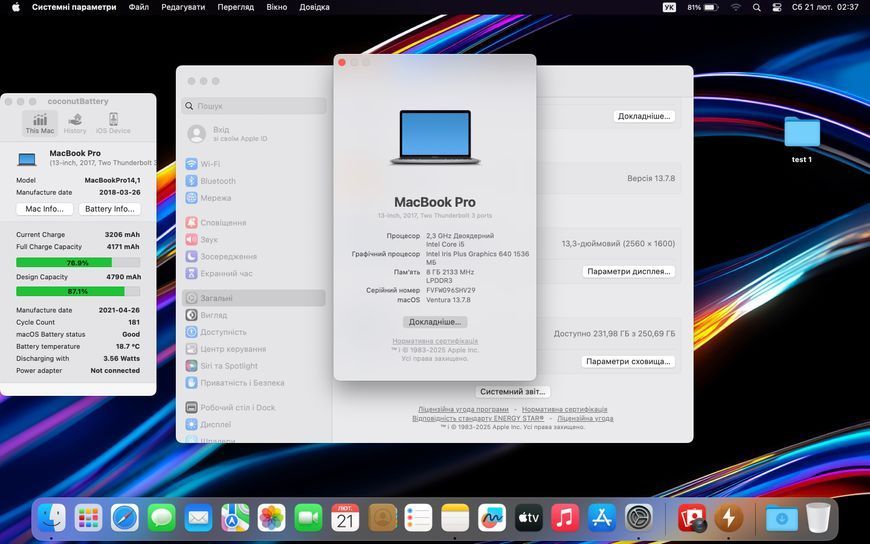870x544 pixels.
Task: Open Мережа settings in sidebar
Action: (254, 198)
